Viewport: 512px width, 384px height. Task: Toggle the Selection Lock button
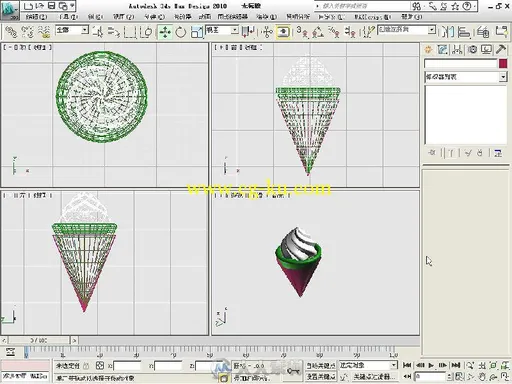(86, 366)
